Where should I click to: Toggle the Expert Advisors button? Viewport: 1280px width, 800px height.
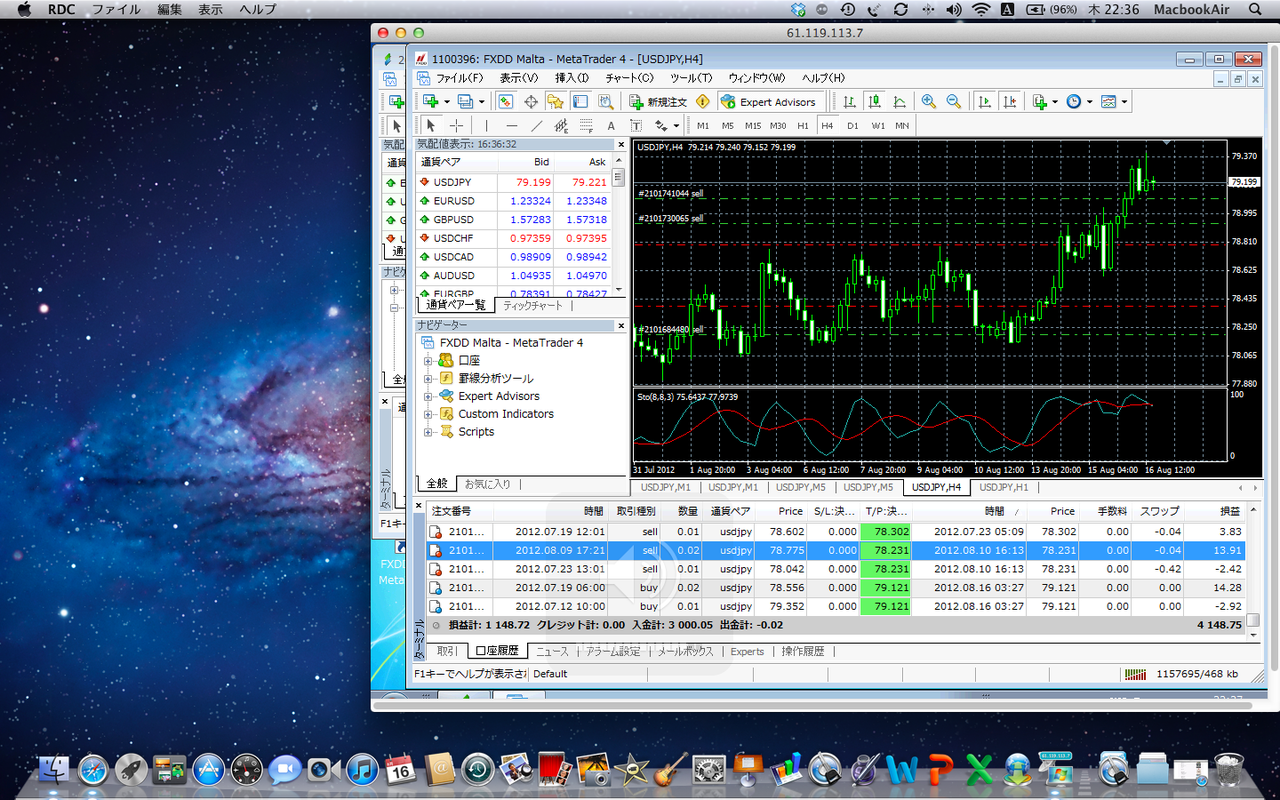pyautogui.click(x=769, y=101)
